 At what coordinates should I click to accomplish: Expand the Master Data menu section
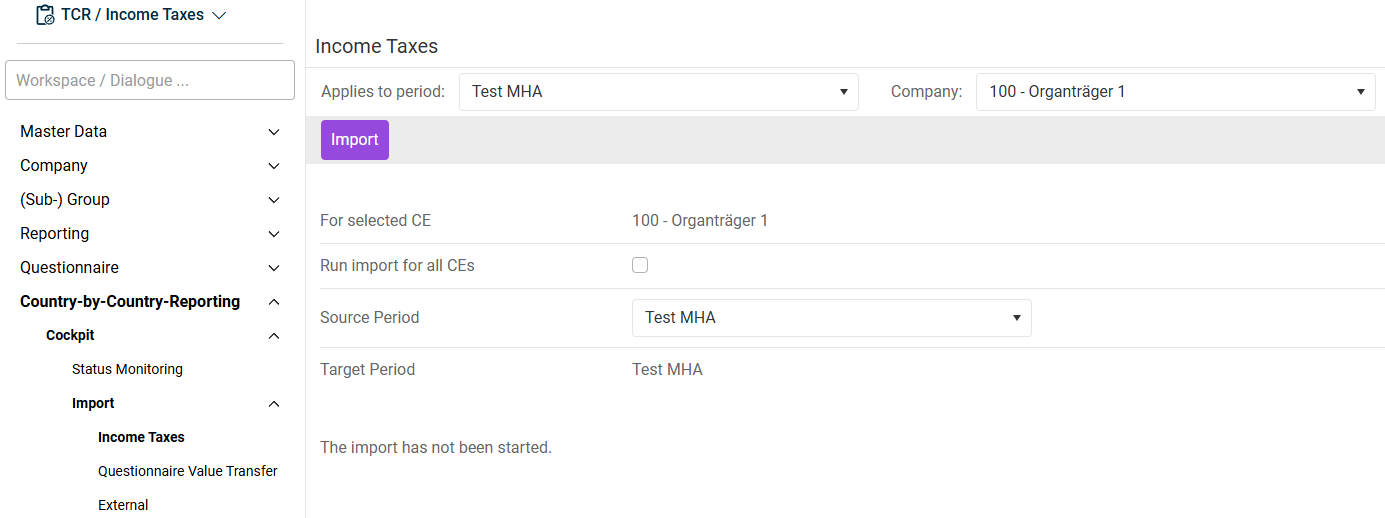pyautogui.click(x=274, y=132)
